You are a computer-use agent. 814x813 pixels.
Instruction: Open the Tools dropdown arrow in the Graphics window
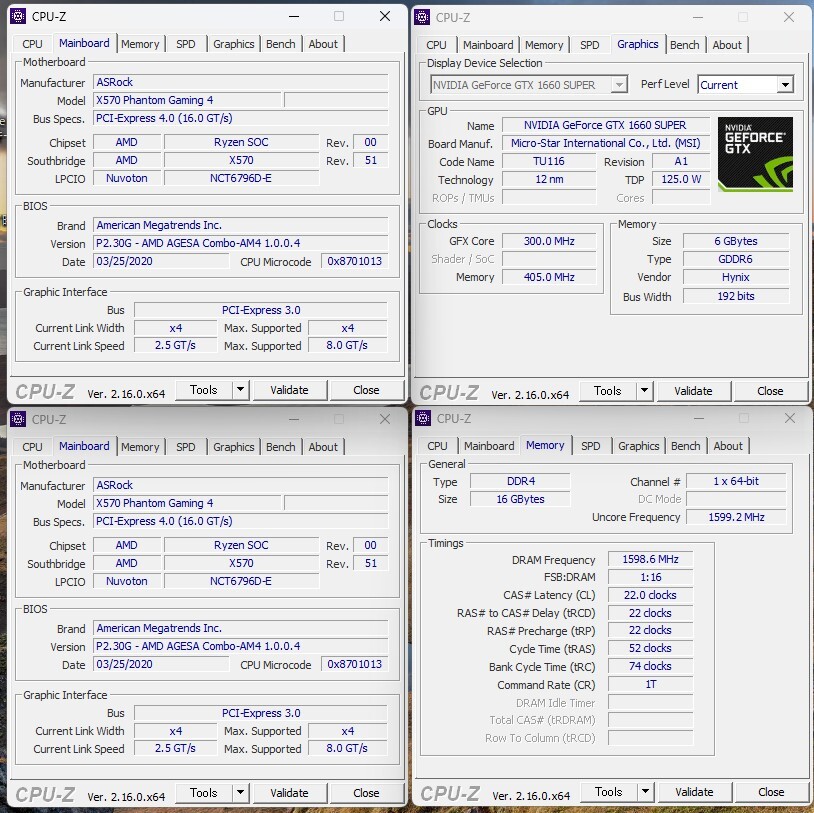point(644,391)
